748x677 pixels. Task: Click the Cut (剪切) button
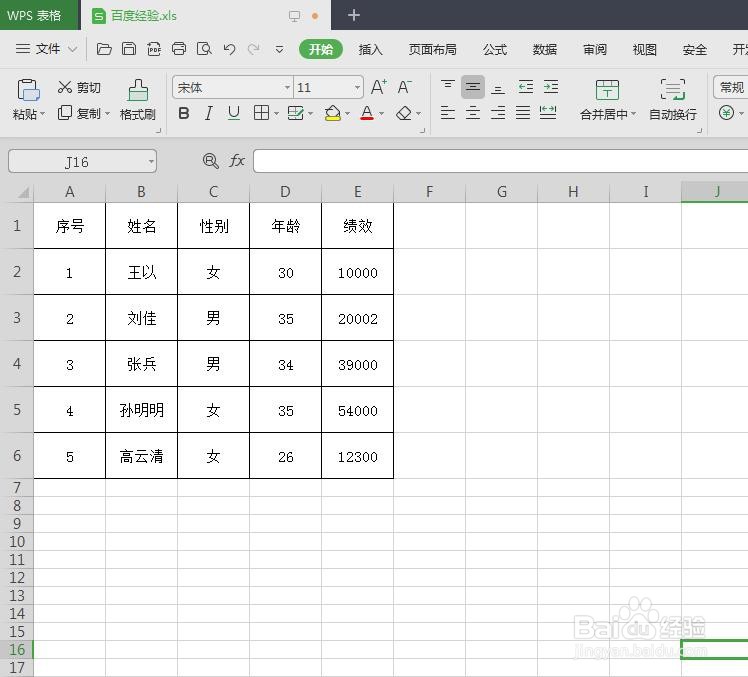[79, 87]
